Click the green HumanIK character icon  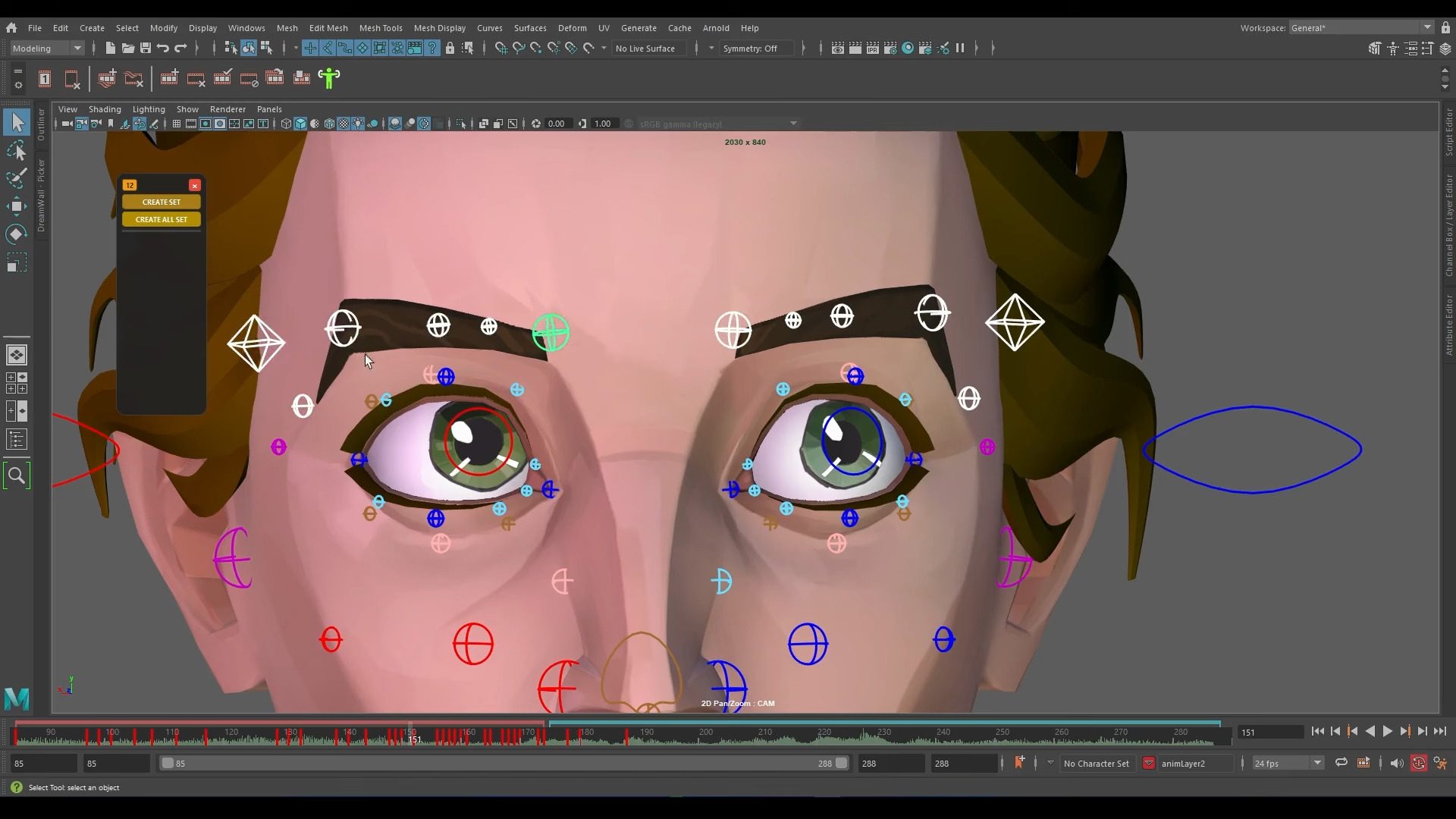coord(329,78)
